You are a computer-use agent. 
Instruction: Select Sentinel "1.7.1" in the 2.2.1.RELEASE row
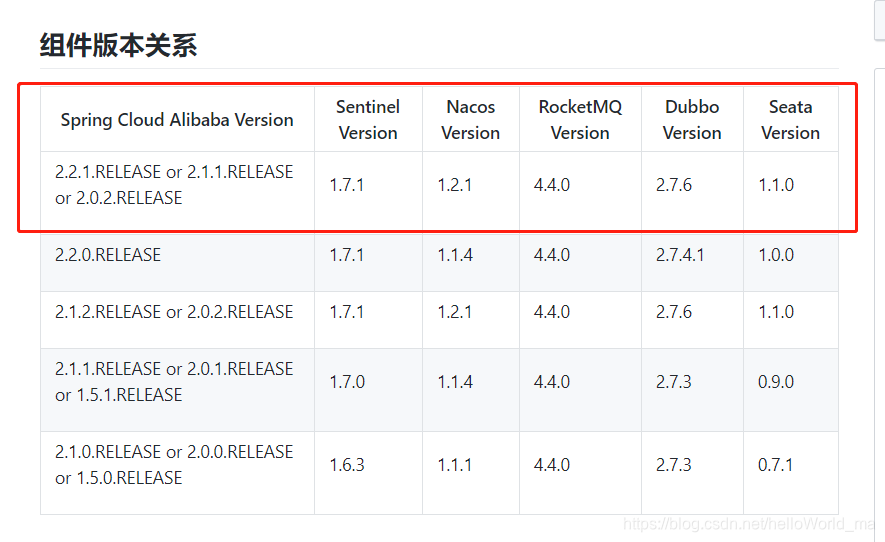point(347,185)
